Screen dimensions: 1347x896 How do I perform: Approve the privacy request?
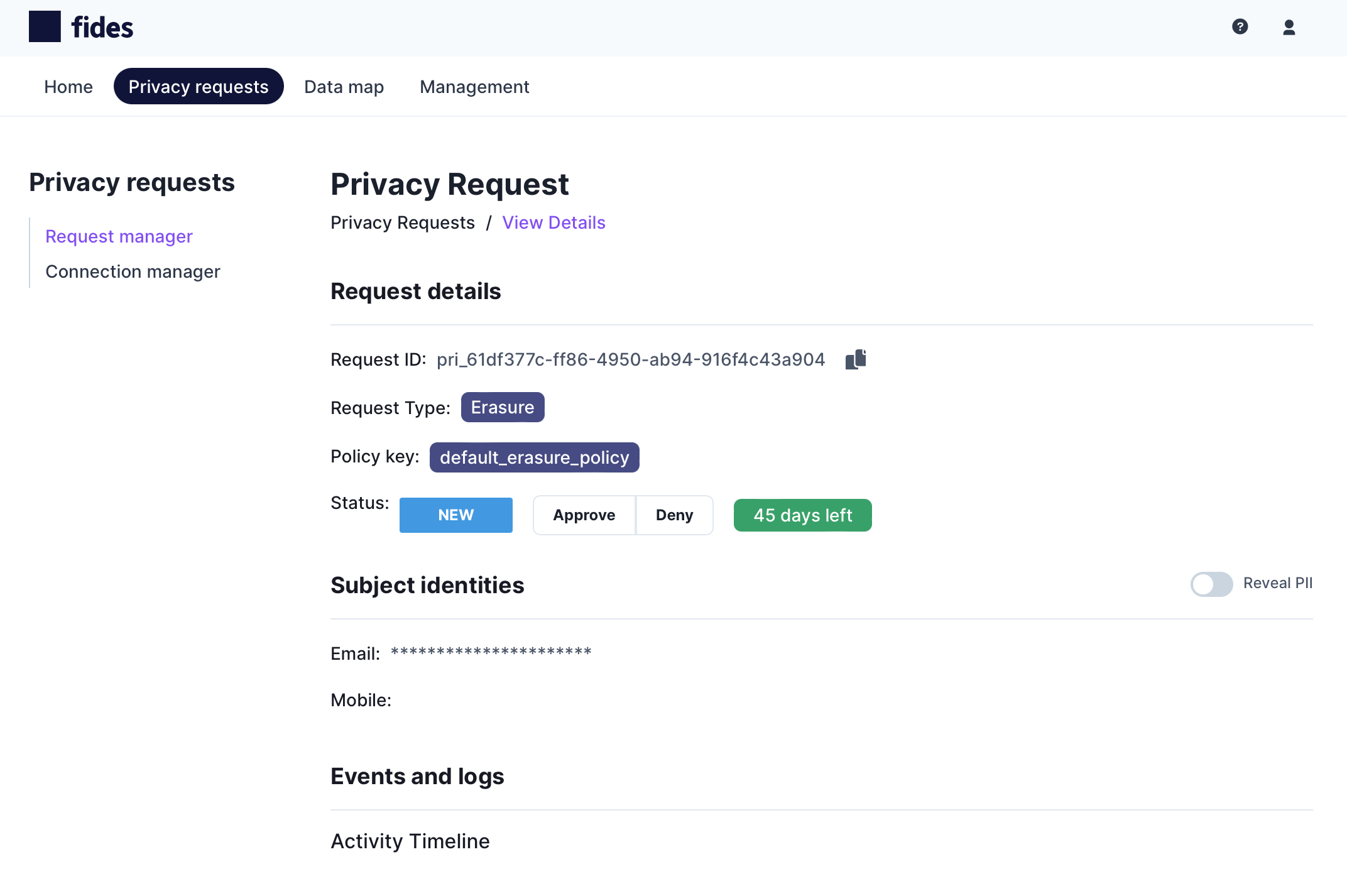pyautogui.click(x=584, y=515)
